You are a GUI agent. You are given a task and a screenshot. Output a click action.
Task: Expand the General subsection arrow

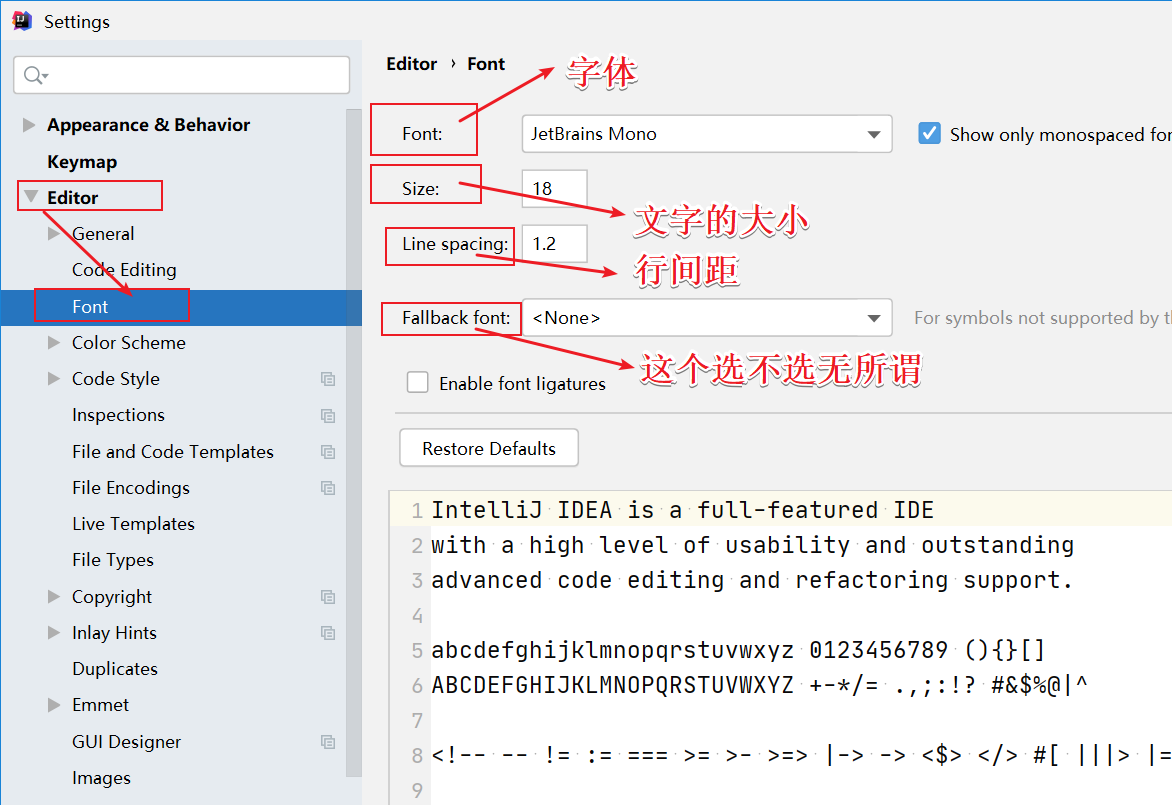pos(54,234)
